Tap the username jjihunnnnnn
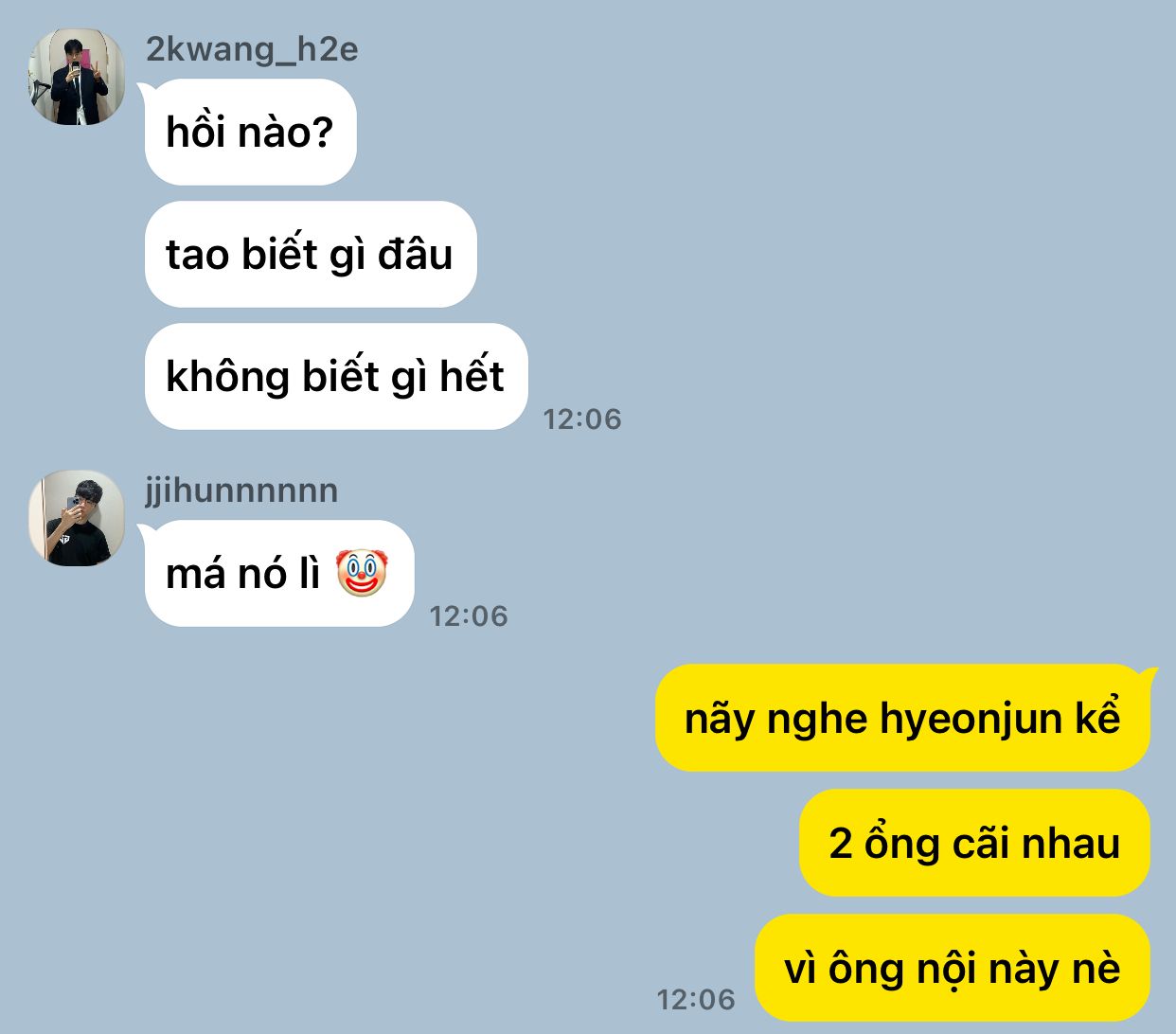 241,490
